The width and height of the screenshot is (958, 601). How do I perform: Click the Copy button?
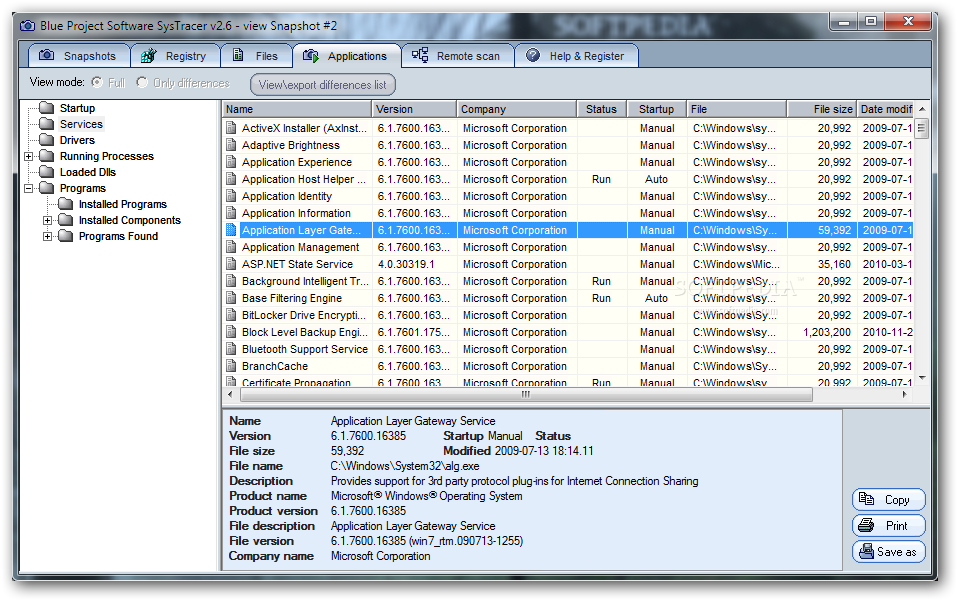[889, 500]
